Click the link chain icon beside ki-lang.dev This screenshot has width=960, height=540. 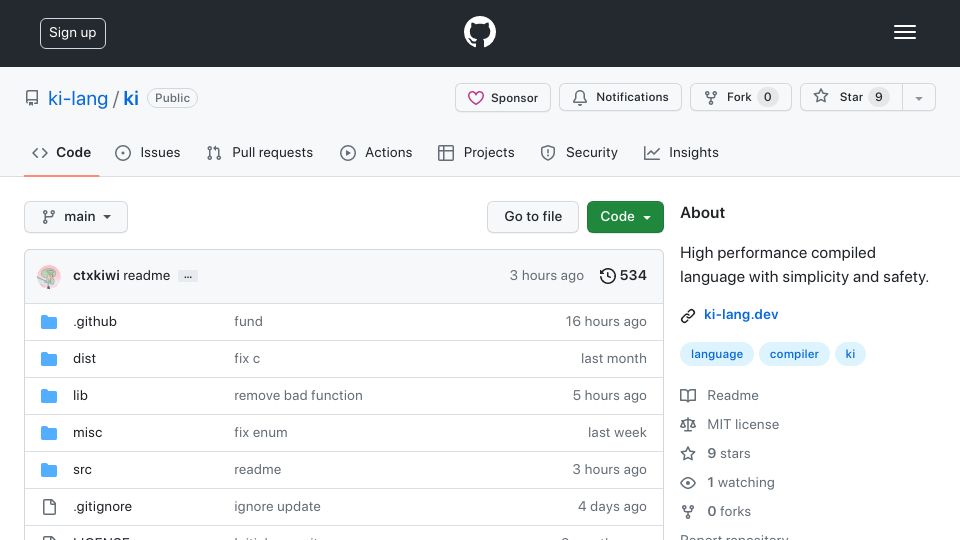[688, 315]
